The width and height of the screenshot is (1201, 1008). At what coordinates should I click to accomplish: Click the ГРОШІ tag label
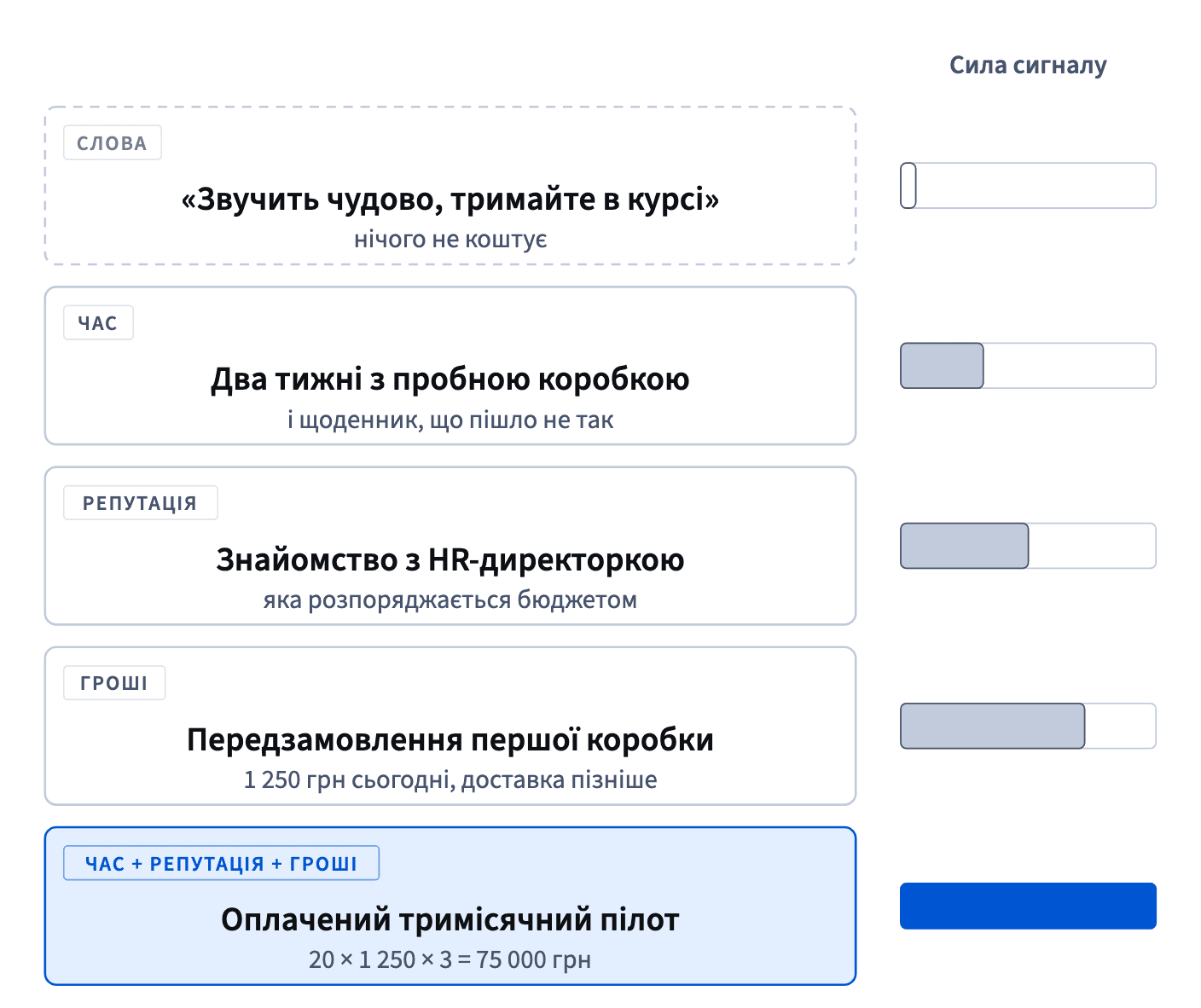pos(114,683)
